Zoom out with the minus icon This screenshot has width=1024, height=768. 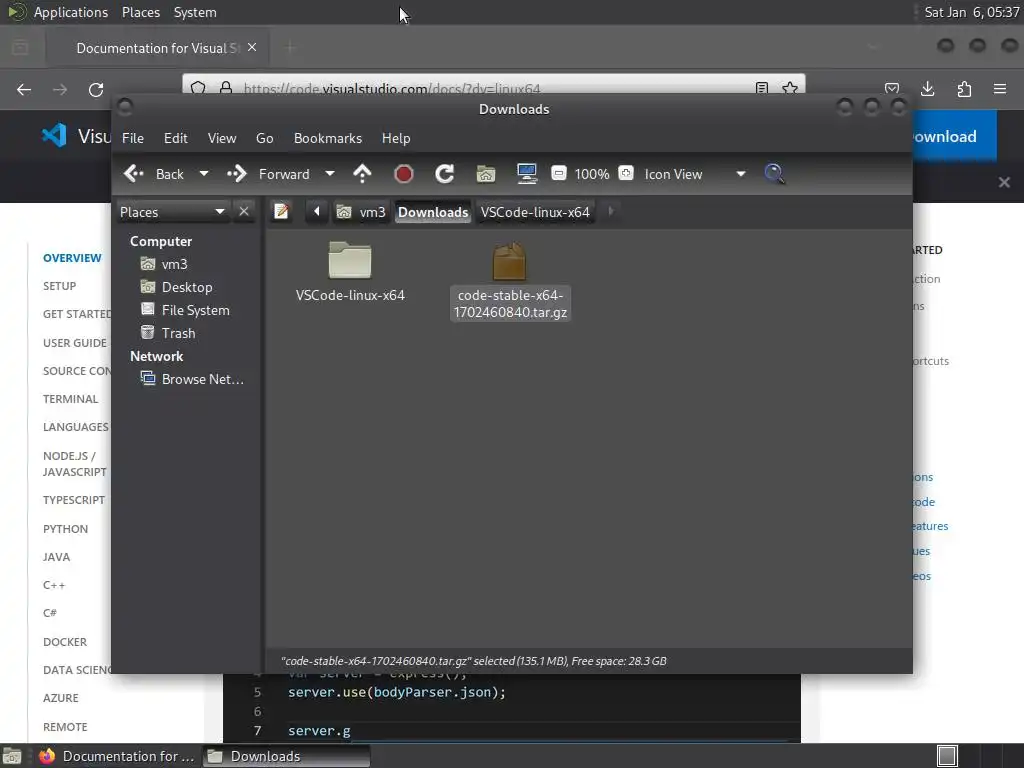558,173
